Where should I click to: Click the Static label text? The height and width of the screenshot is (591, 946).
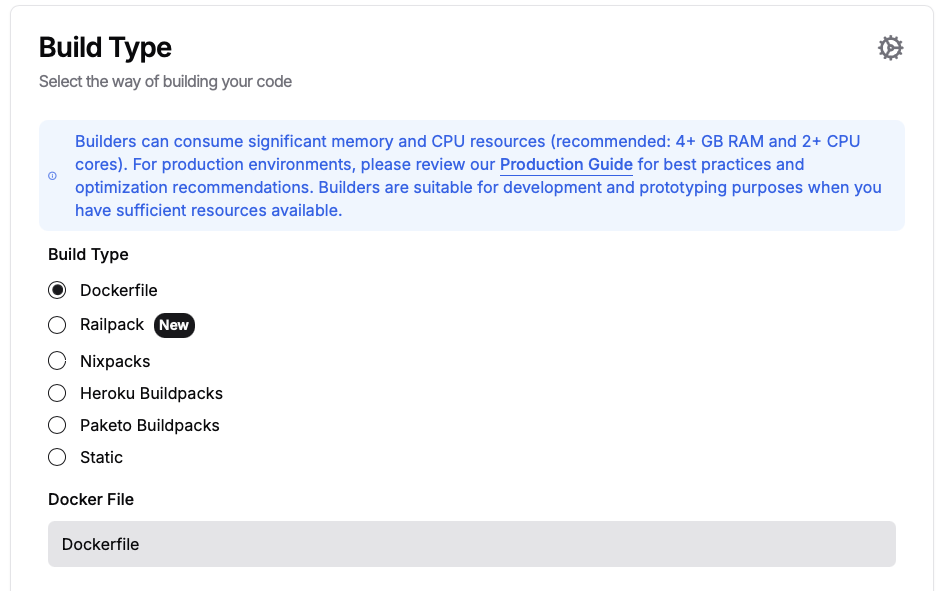101,457
